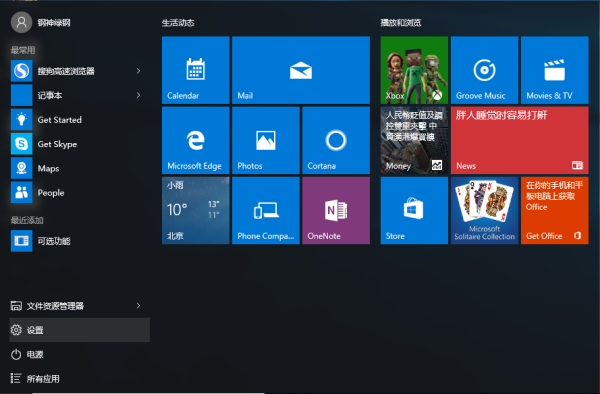
Task: Open the Get Office tile
Action: [x=554, y=210]
